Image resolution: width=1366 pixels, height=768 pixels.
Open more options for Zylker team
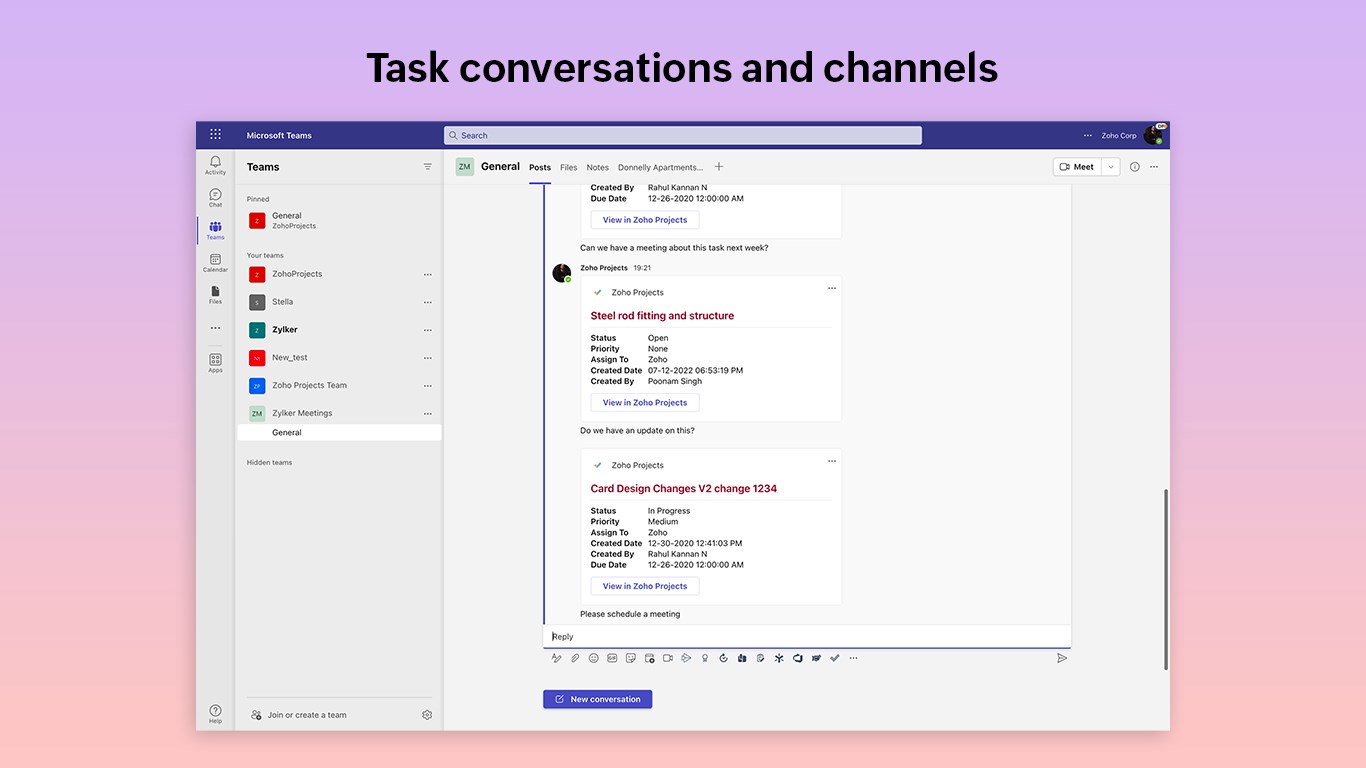[x=428, y=330]
